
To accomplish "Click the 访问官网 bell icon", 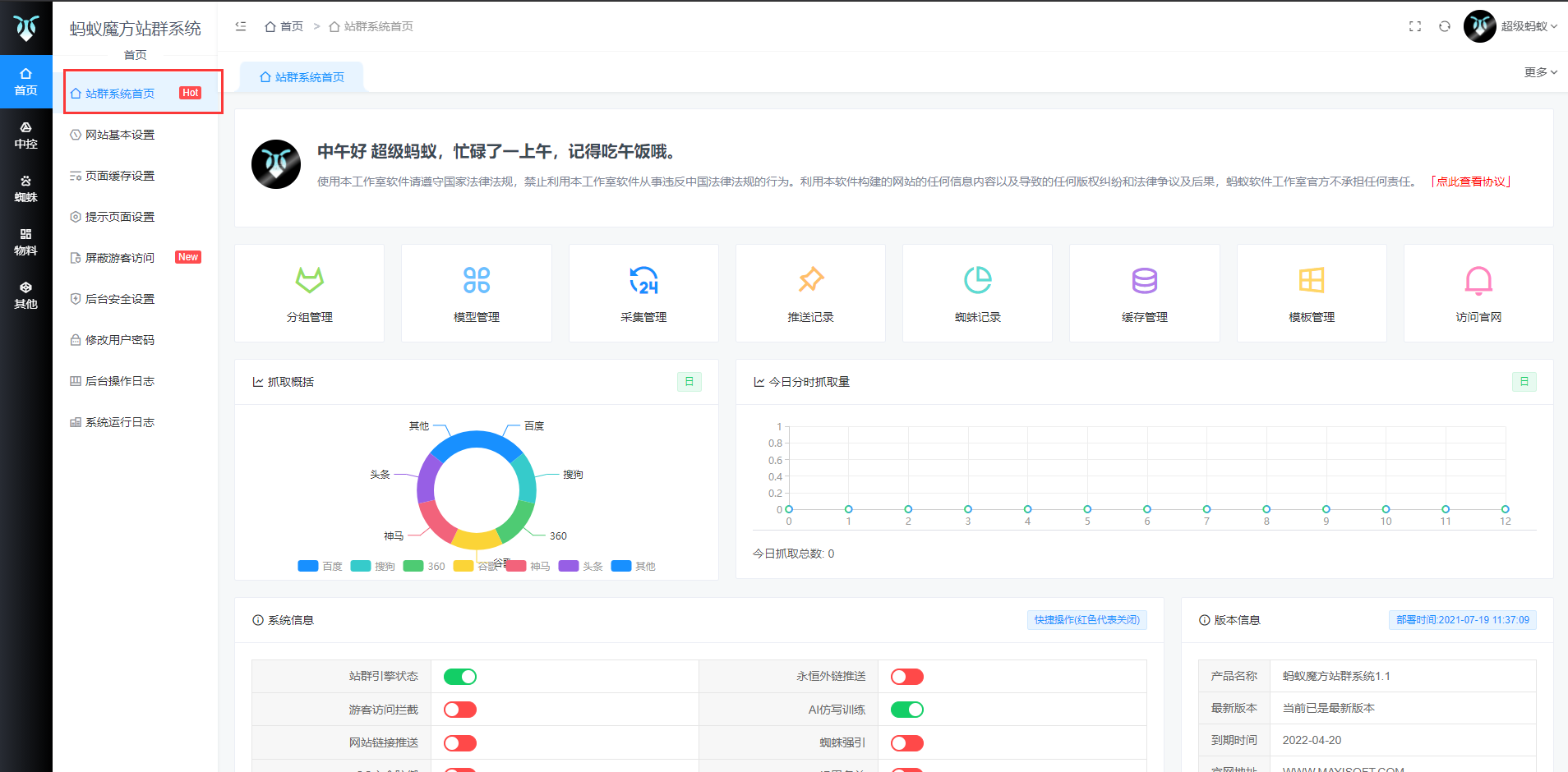I will tap(1478, 281).
